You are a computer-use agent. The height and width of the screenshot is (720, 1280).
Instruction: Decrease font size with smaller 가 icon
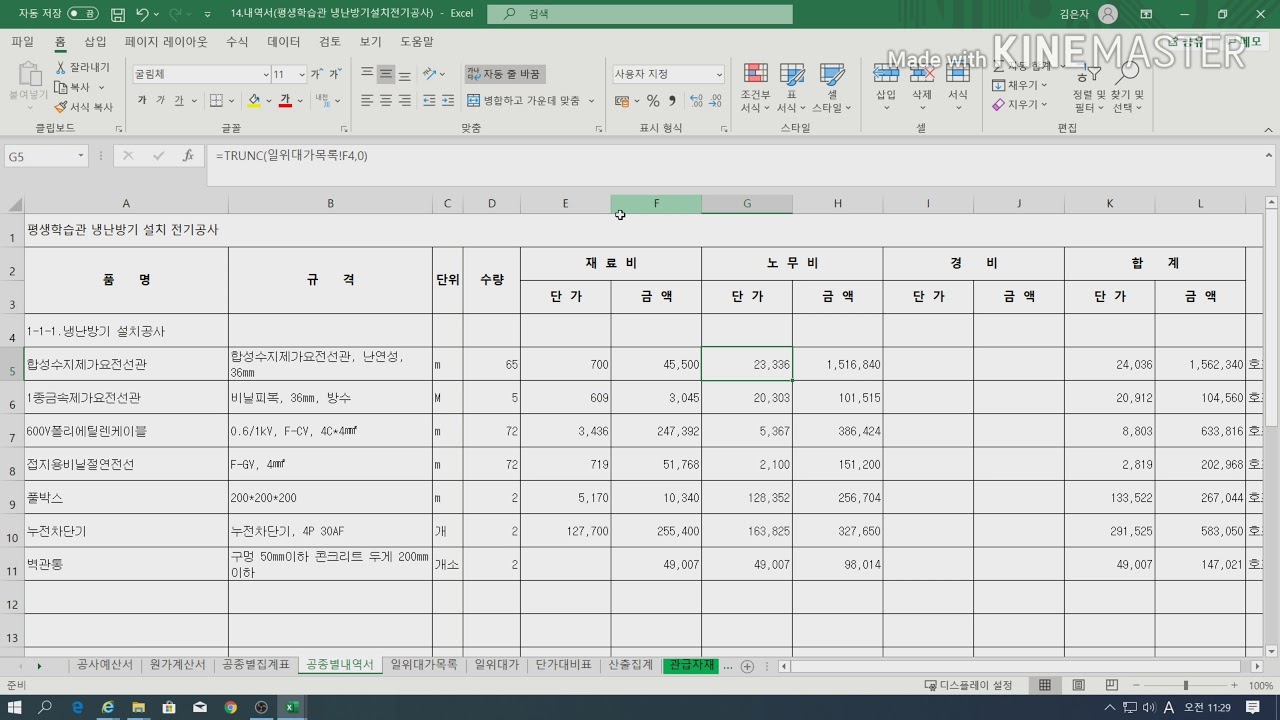(334, 74)
